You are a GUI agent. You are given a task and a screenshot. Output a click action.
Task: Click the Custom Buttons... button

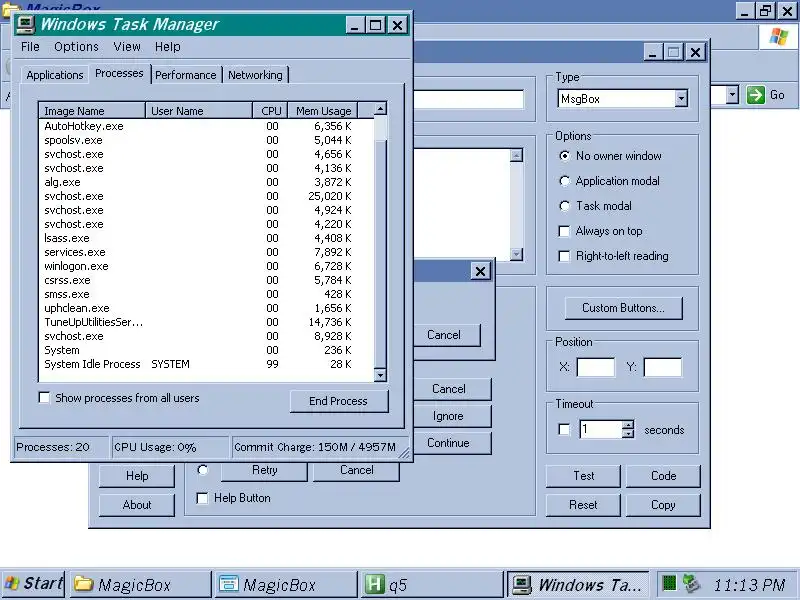click(x=623, y=308)
